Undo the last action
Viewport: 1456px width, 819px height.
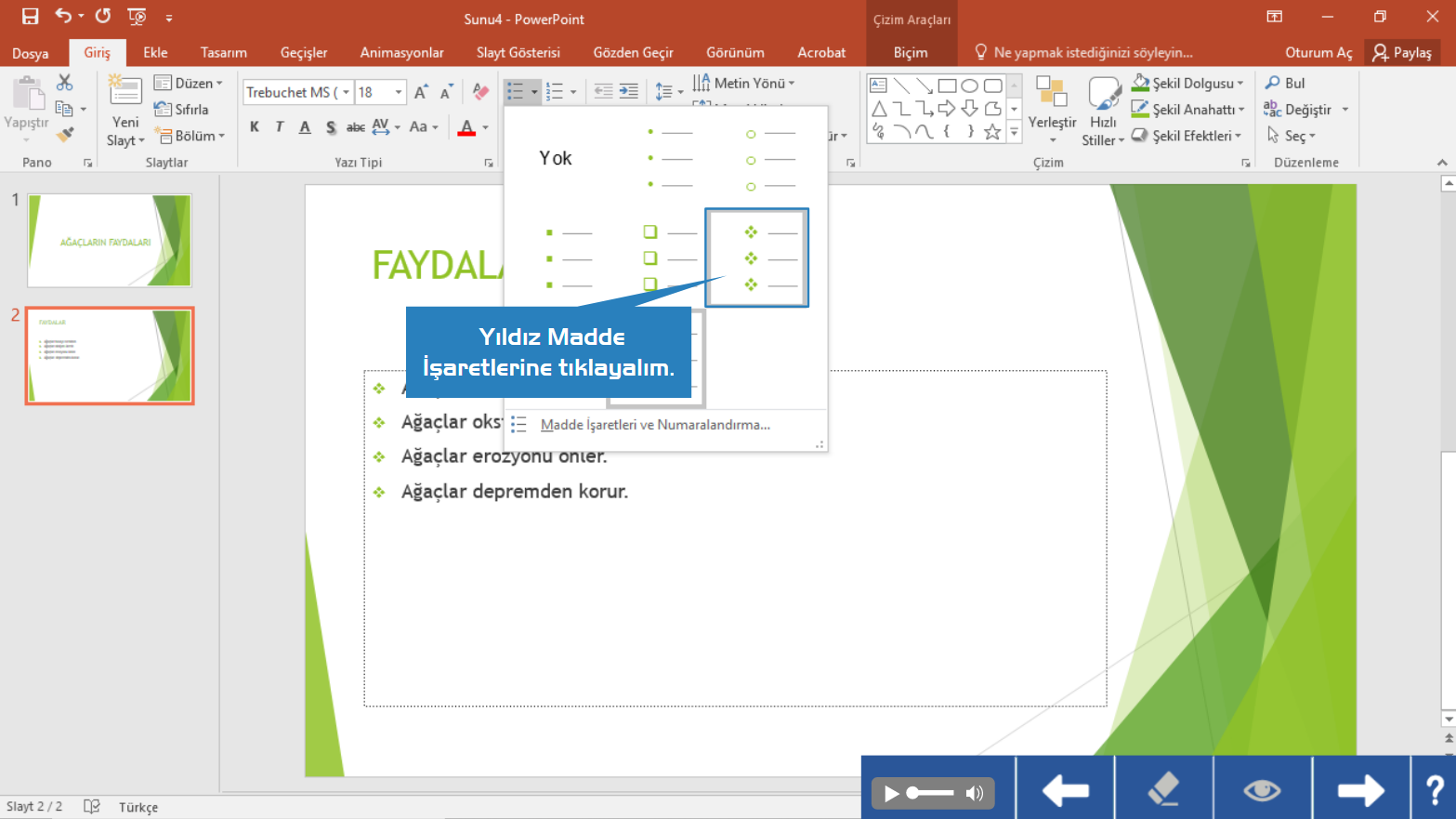(x=63, y=16)
